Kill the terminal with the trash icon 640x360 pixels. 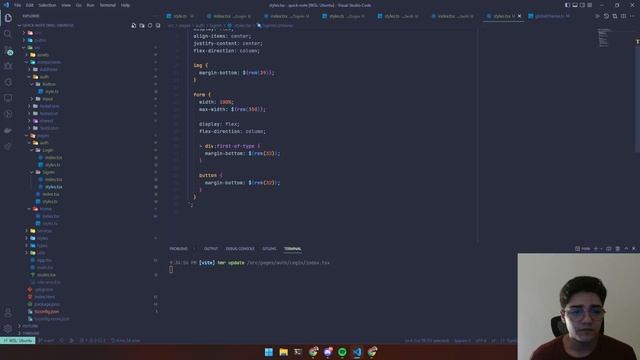[x=618, y=249]
